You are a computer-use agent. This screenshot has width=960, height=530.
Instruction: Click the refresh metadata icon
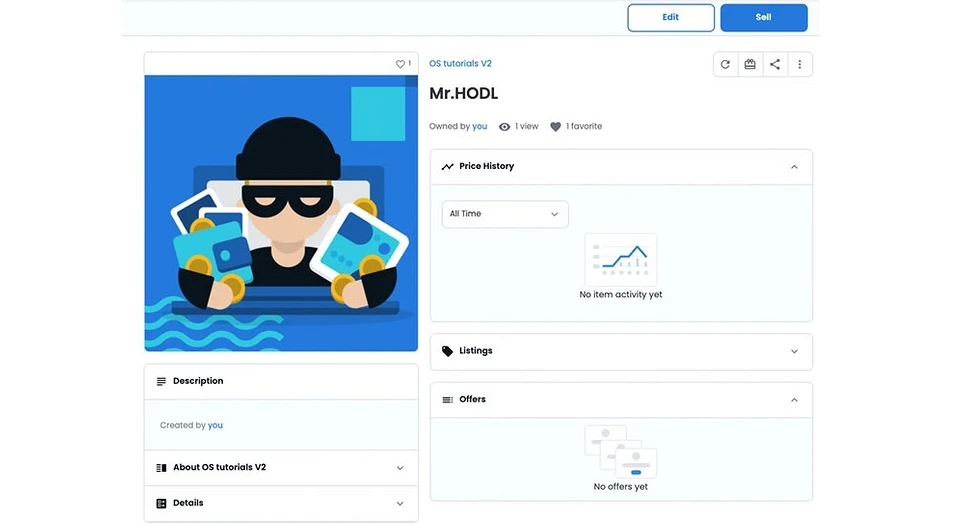(725, 64)
